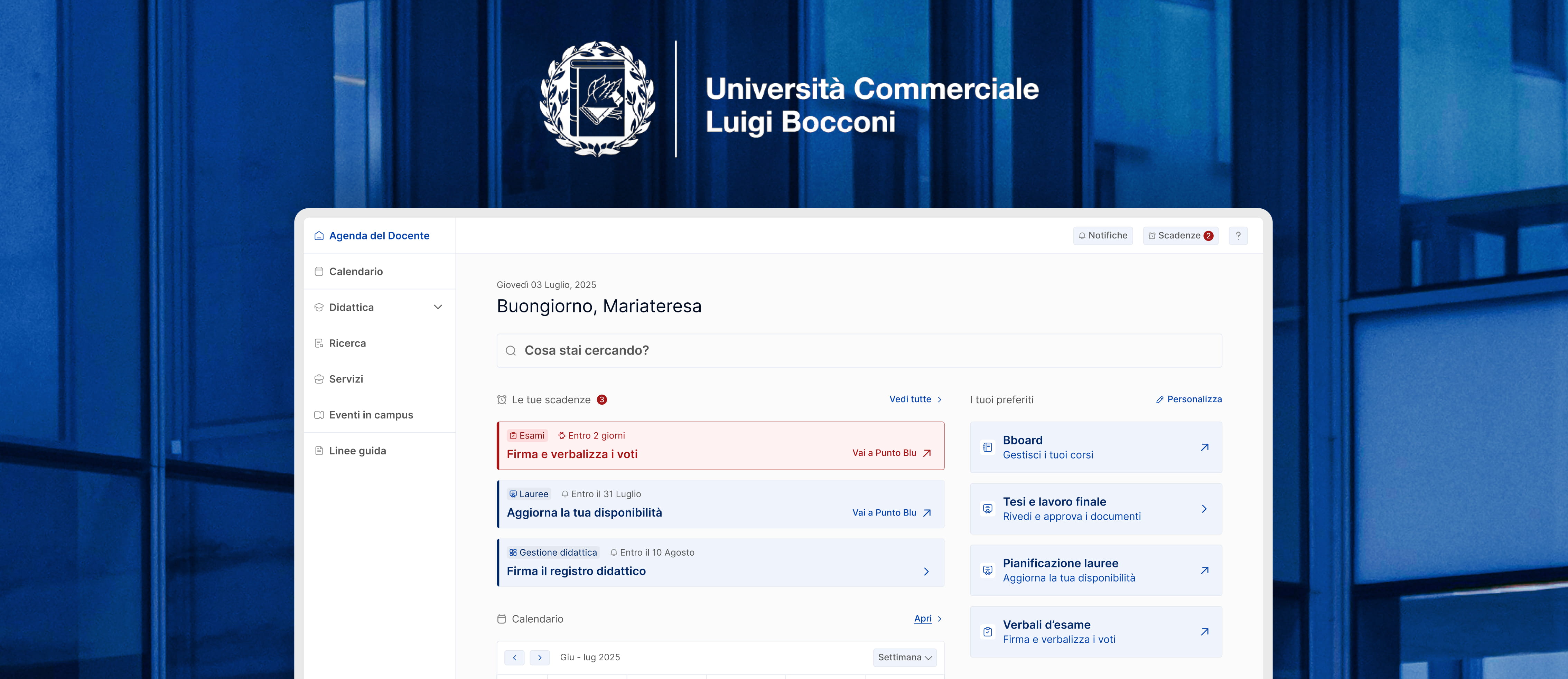The width and height of the screenshot is (1568, 679).
Task: Select Agenda del Docente in the sidebar
Action: [x=380, y=235]
